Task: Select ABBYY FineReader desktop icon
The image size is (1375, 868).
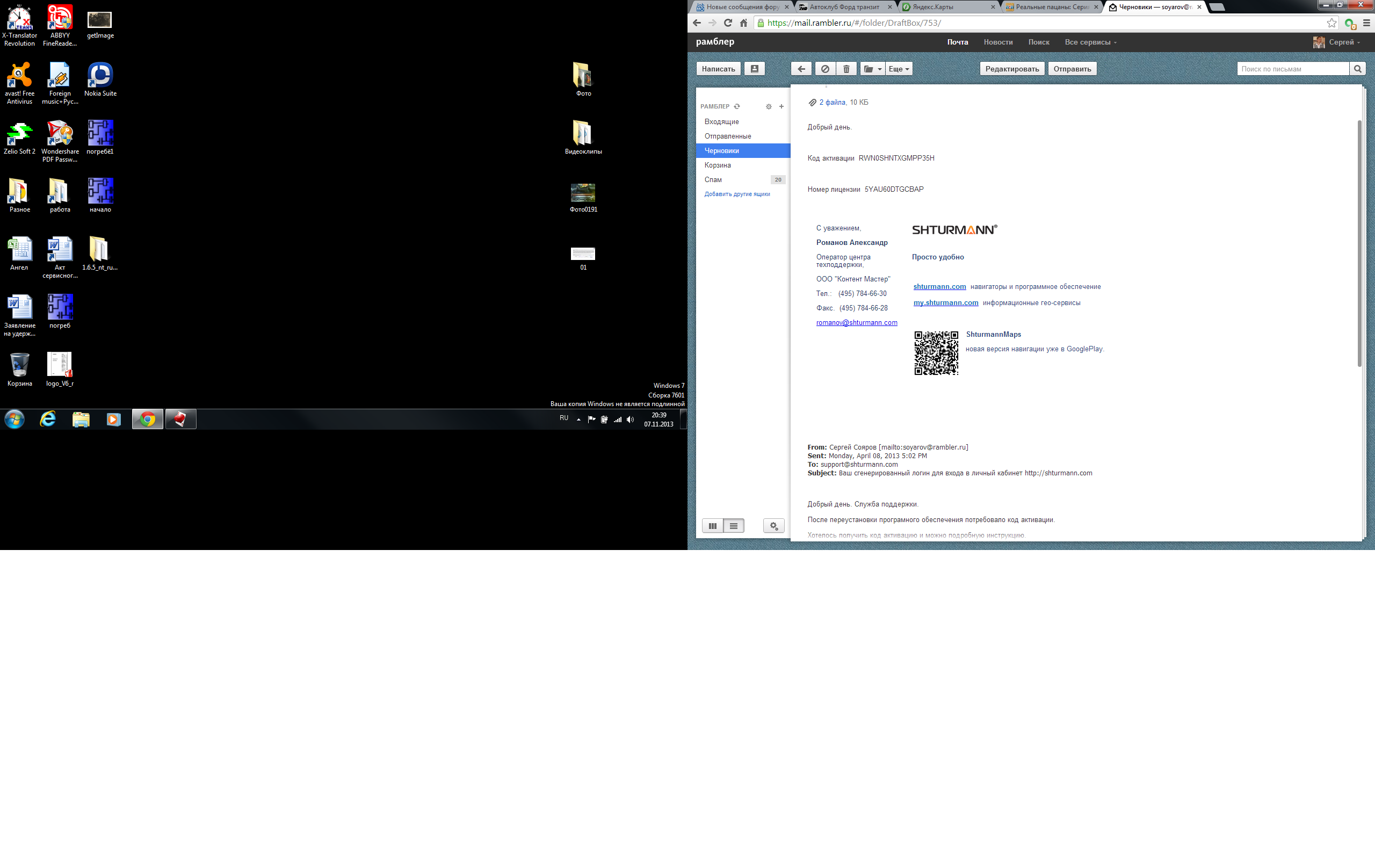Action: point(60,25)
